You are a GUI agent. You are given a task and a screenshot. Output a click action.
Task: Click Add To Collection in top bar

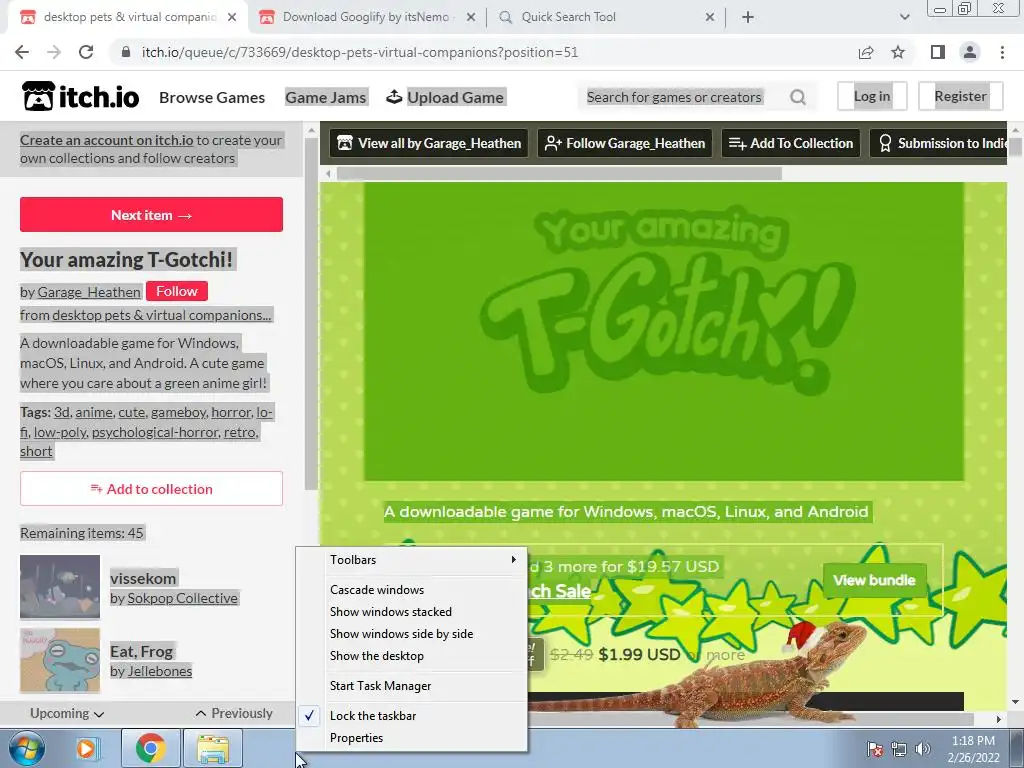click(791, 143)
